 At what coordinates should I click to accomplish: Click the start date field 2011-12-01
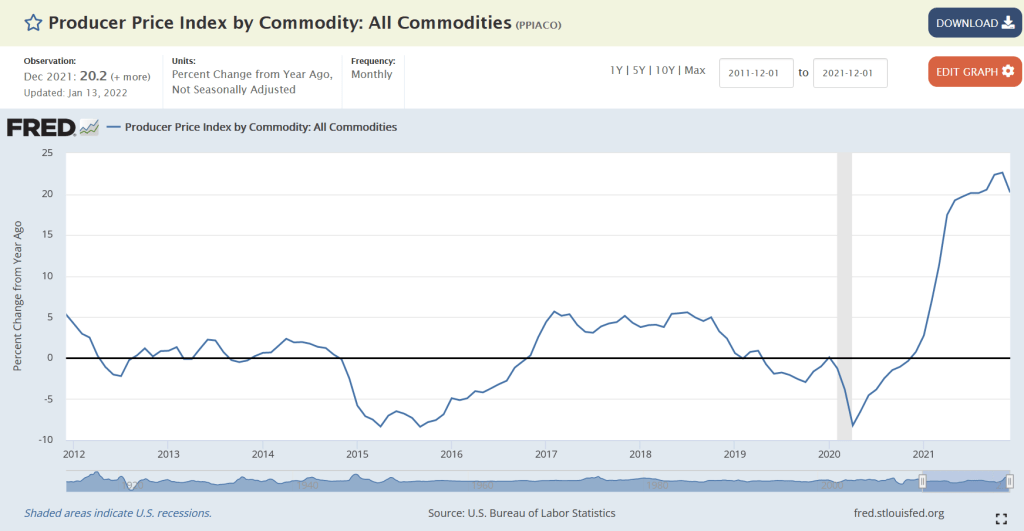756,73
